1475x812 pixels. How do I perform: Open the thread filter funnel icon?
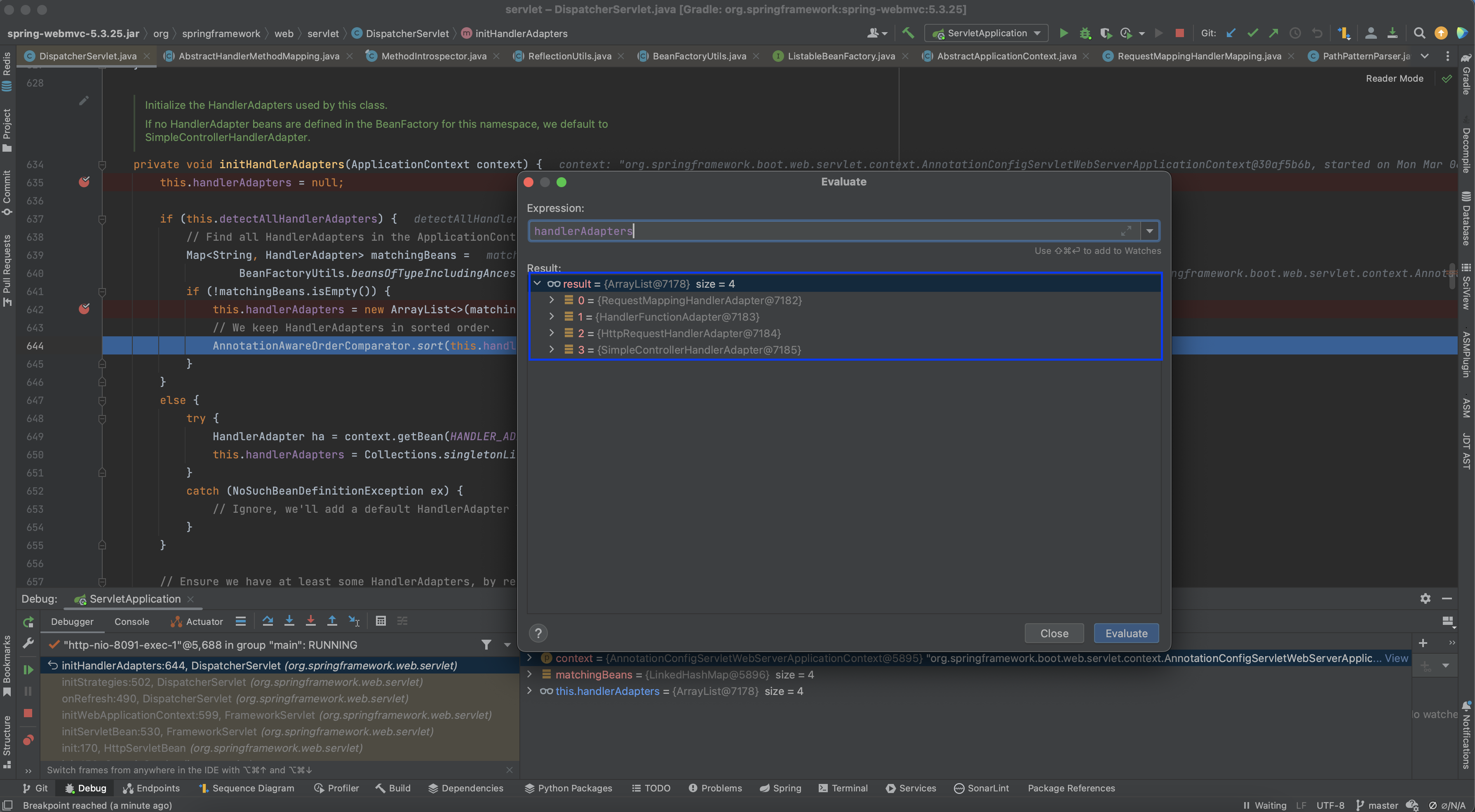[x=486, y=645]
